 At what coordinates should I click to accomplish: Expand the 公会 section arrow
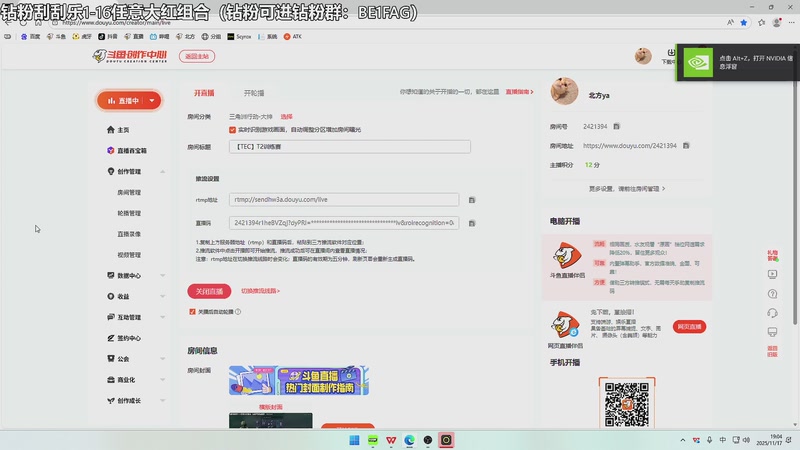pos(163,359)
